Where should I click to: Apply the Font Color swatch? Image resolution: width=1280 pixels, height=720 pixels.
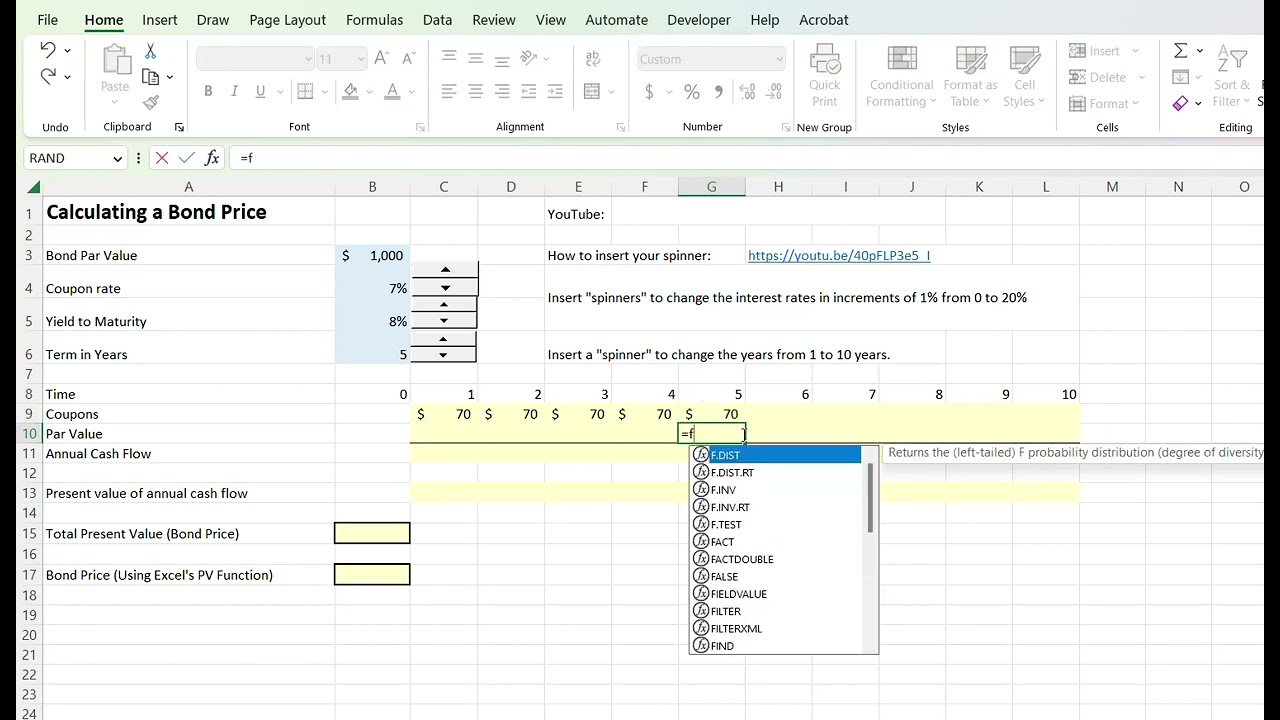393,91
